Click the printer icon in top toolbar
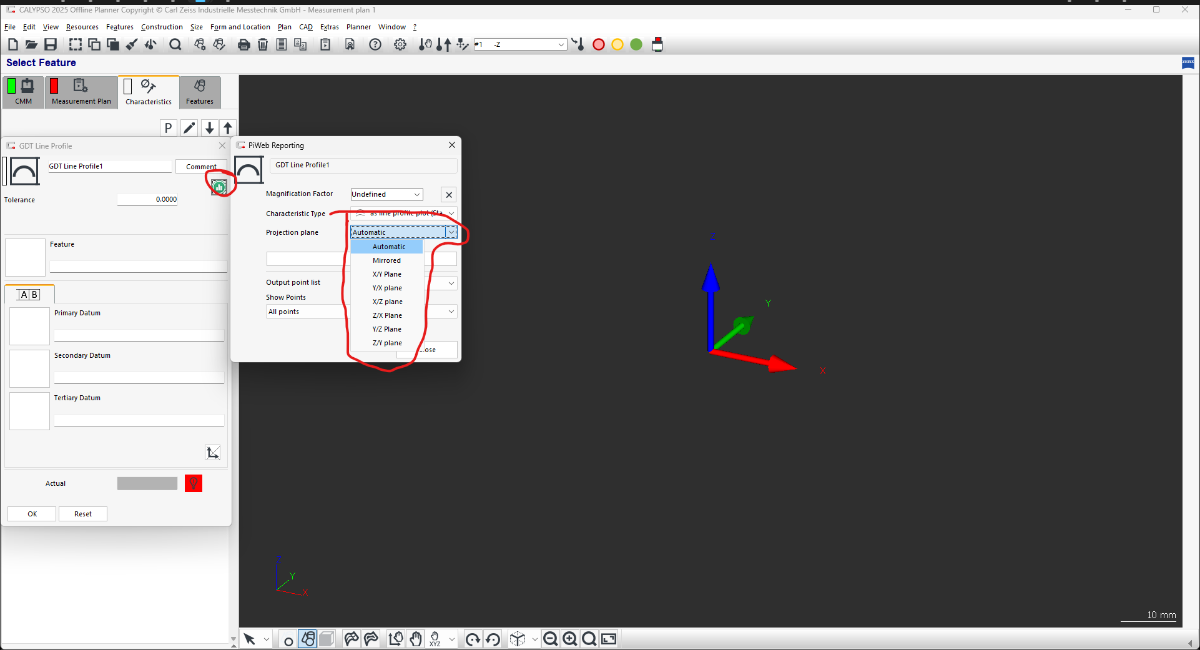1200x650 pixels. tap(244, 45)
